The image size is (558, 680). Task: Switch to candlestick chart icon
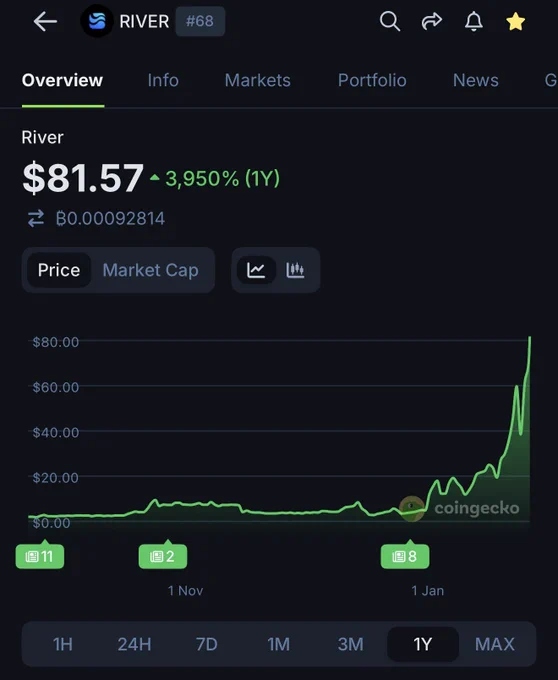295,270
